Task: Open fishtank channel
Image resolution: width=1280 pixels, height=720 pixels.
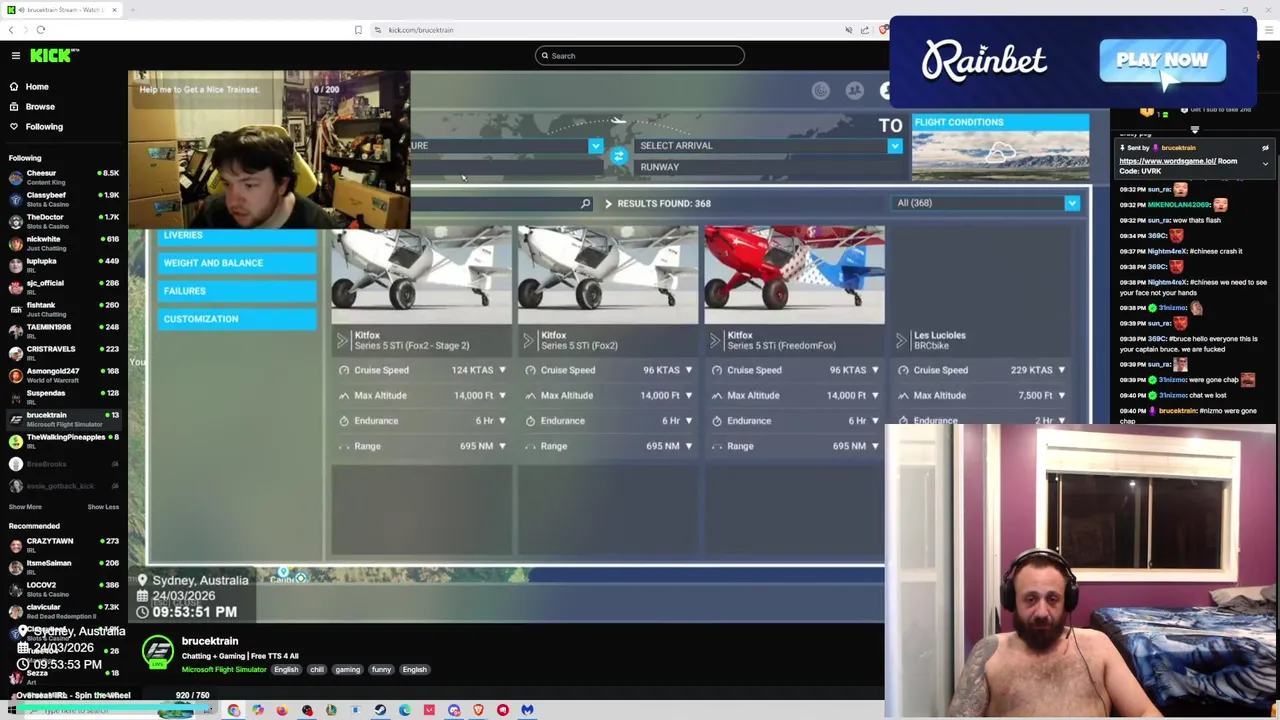Action: (x=62, y=309)
